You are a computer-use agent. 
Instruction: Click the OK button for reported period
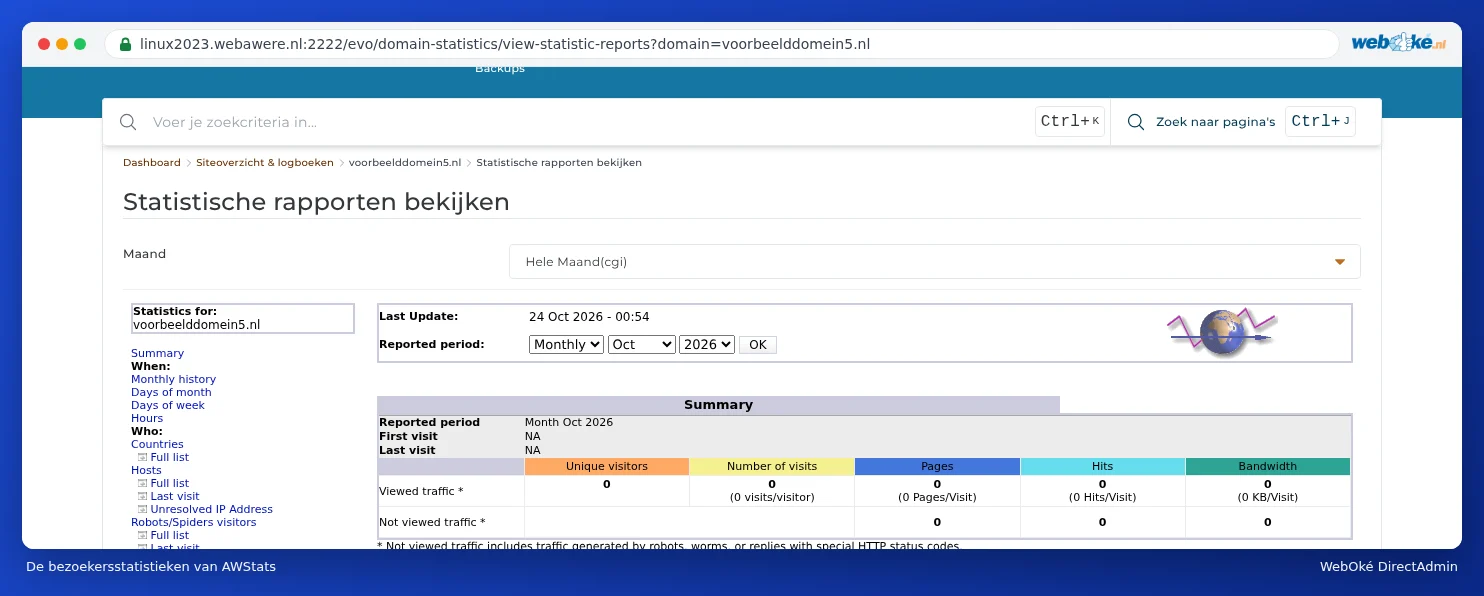coord(758,345)
